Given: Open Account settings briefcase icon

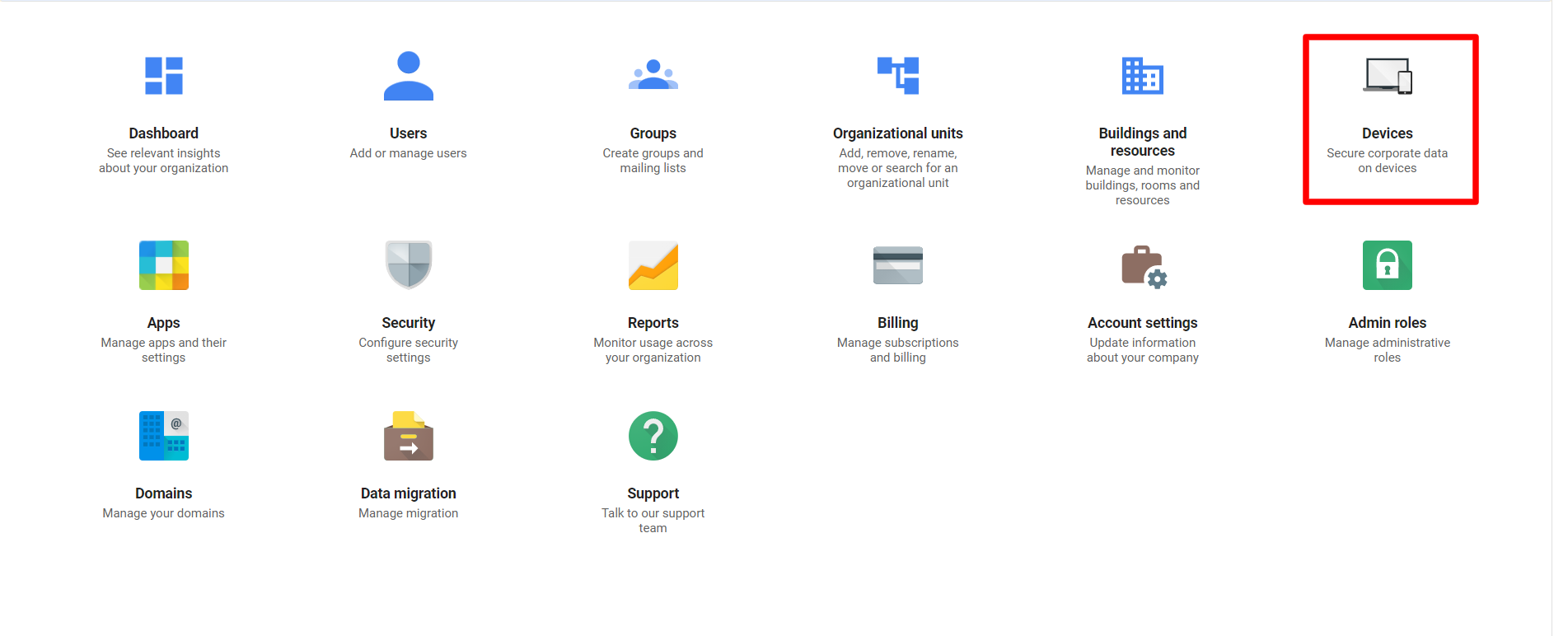Looking at the screenshot, I should (x=1144, y=267).
